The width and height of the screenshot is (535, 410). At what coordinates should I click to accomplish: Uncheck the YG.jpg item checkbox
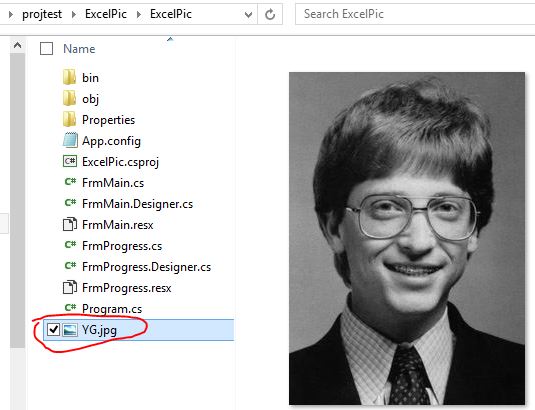click(x=53, y=330)
